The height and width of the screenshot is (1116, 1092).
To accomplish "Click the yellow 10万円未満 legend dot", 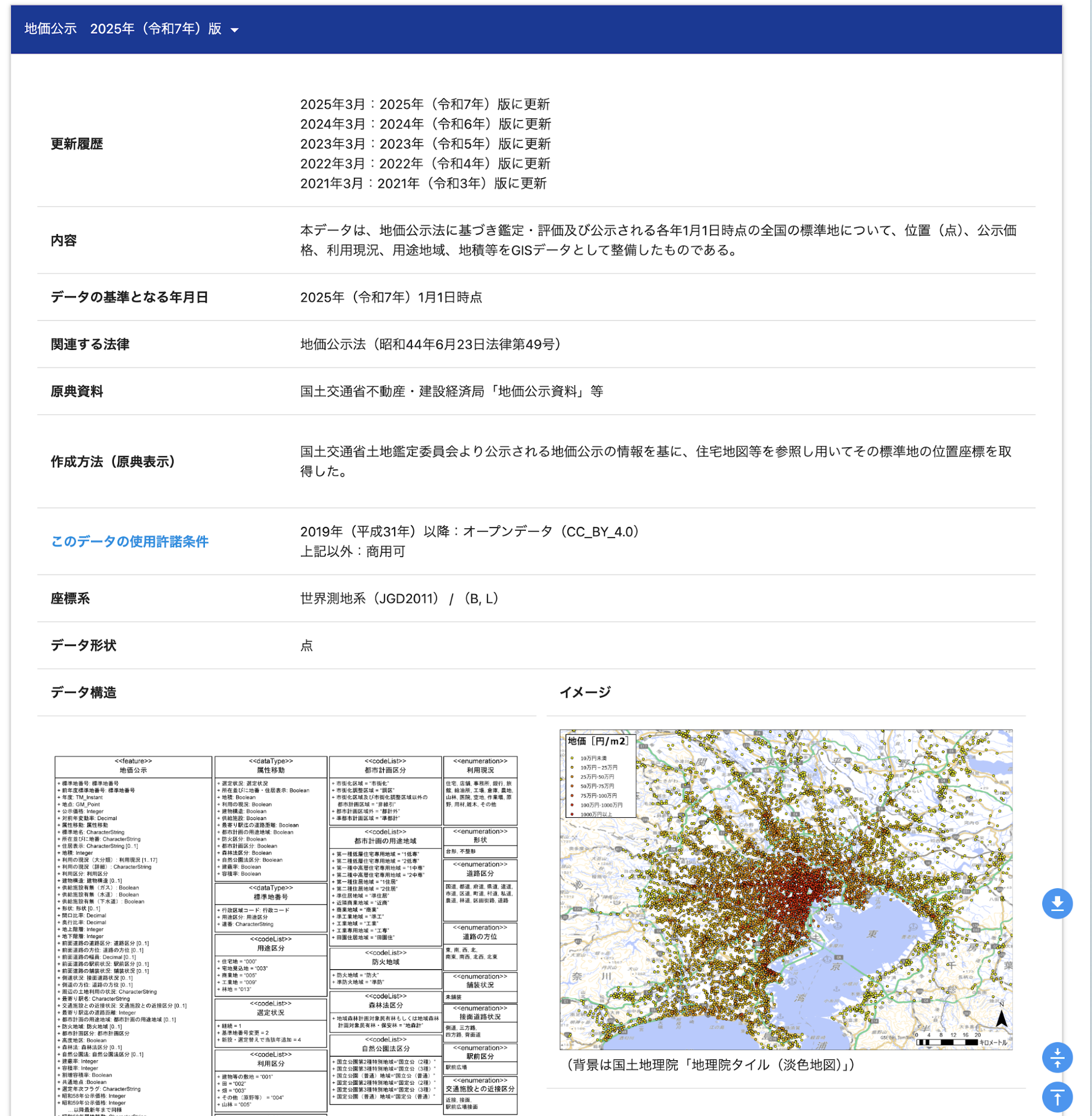I will (572, 758).
